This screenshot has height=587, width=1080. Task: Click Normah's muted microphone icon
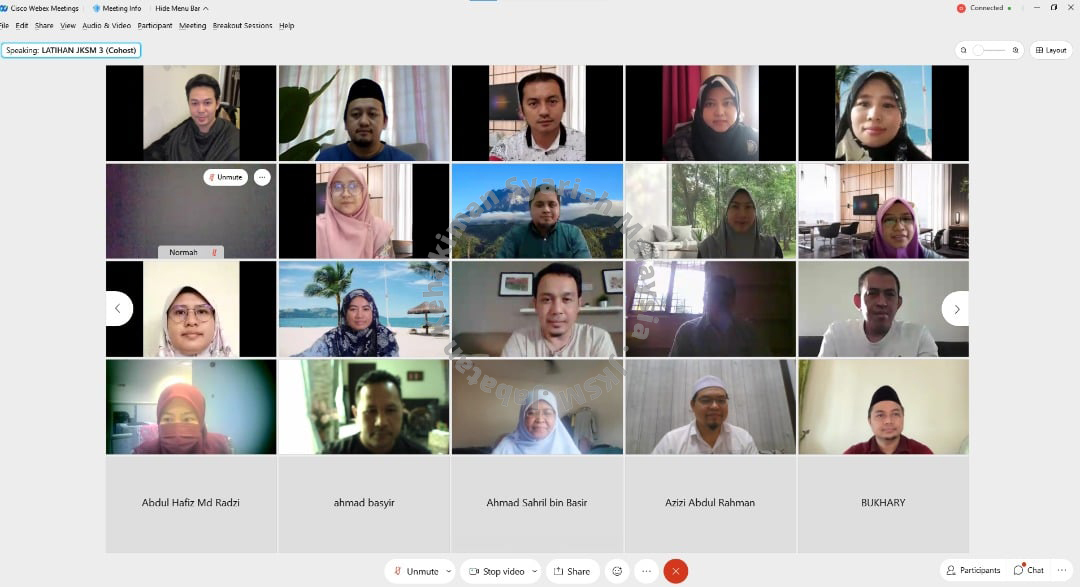(214, 252)
